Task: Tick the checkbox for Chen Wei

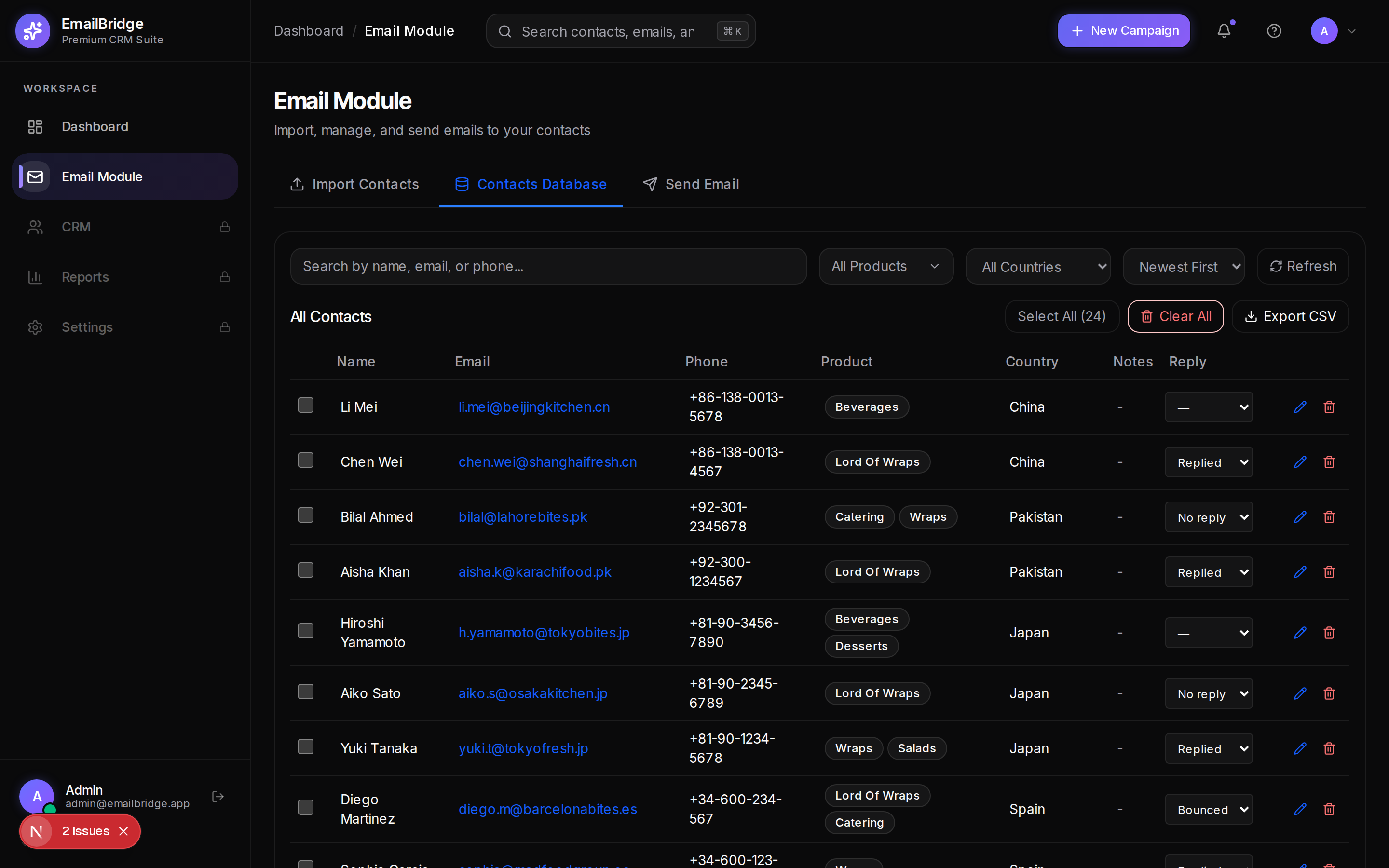Action: click(306, 461)
